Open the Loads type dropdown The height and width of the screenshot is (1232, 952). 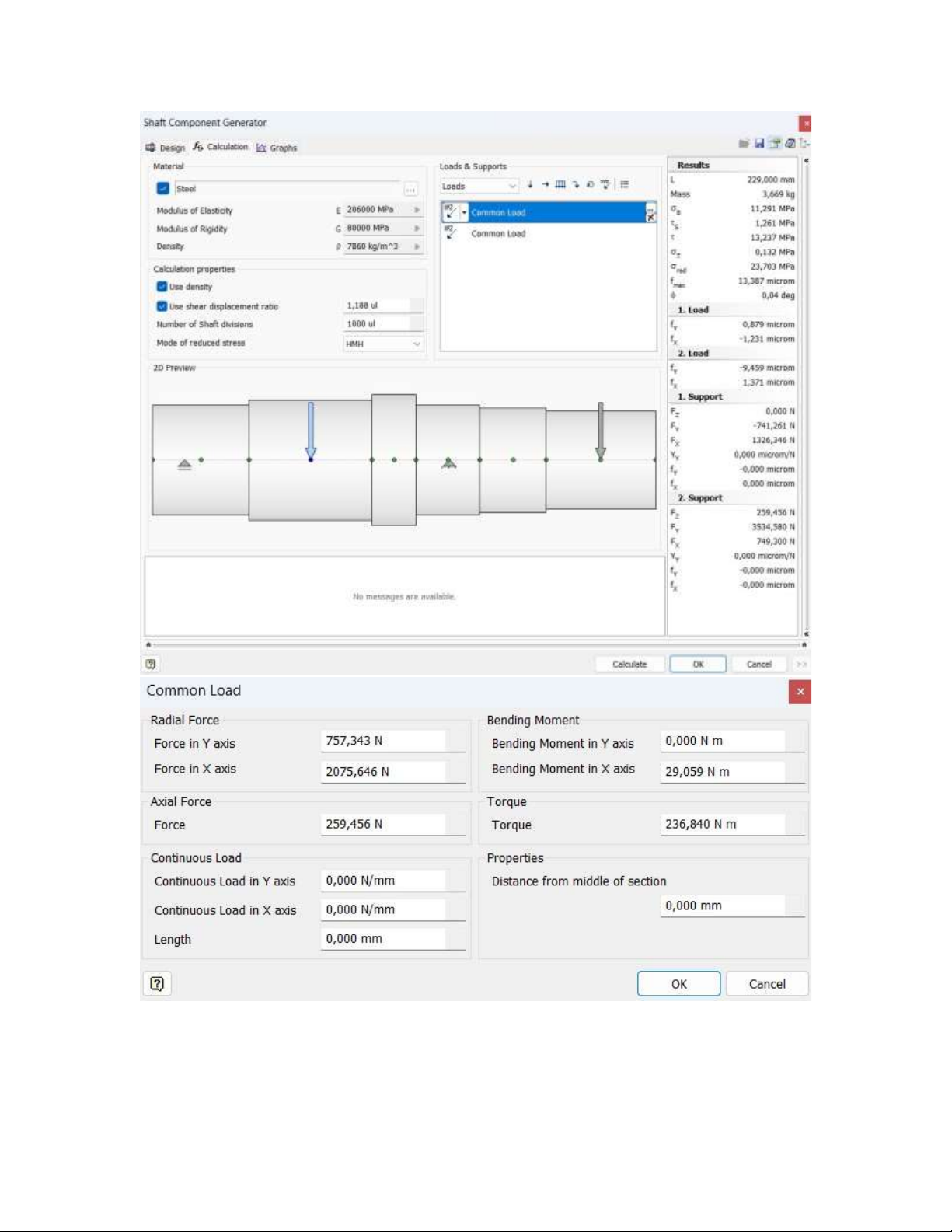pyautogui.click(x=479, y=187)
